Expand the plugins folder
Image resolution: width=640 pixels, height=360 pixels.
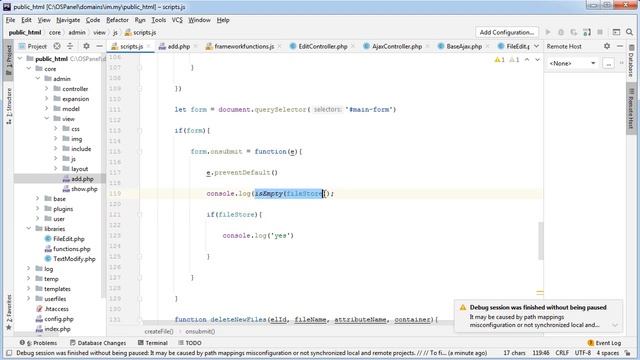pos(38,209)
